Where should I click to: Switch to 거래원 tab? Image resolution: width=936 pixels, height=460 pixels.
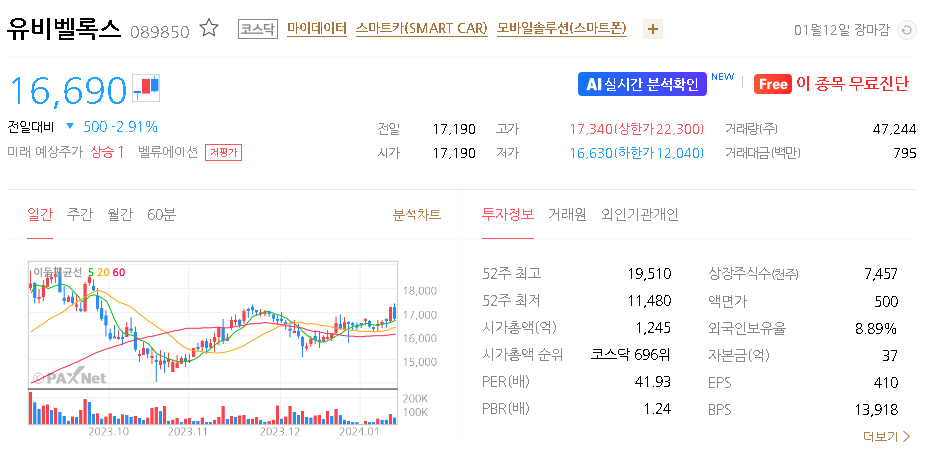tap(567, 215)
